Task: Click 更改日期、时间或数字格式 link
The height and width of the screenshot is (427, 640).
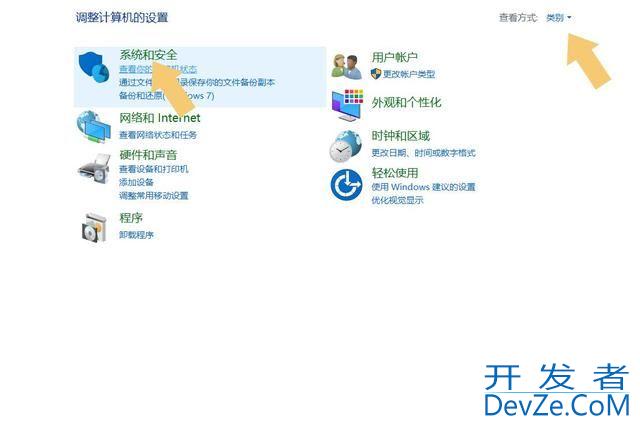Action: 423,153
